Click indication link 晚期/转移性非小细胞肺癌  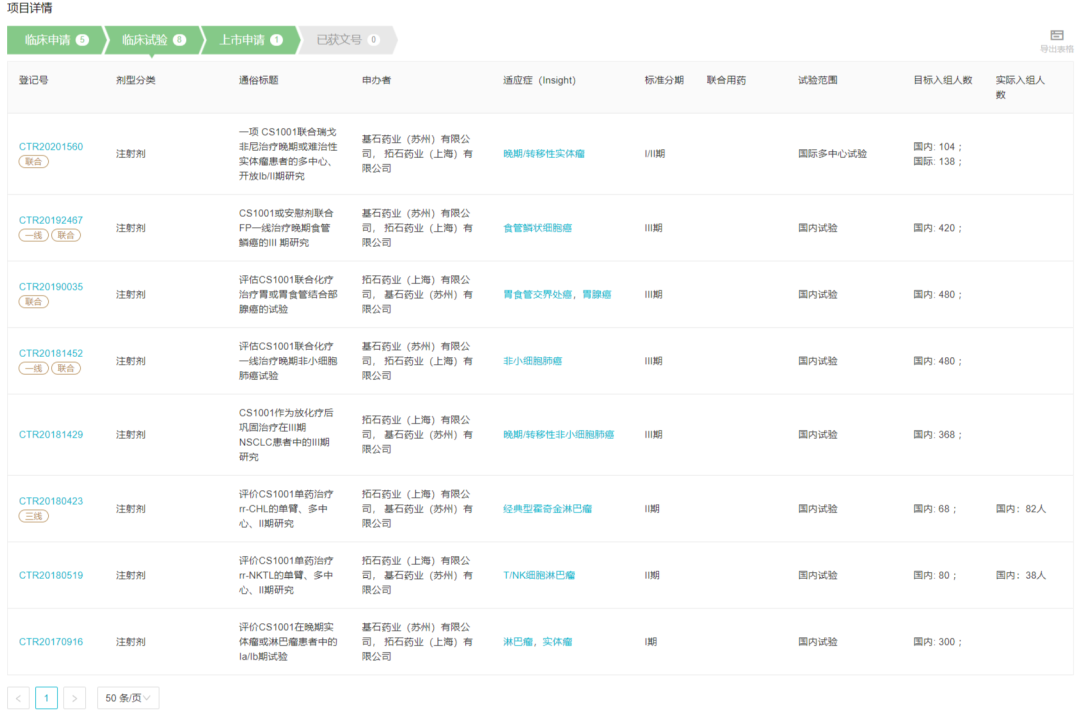559,434
